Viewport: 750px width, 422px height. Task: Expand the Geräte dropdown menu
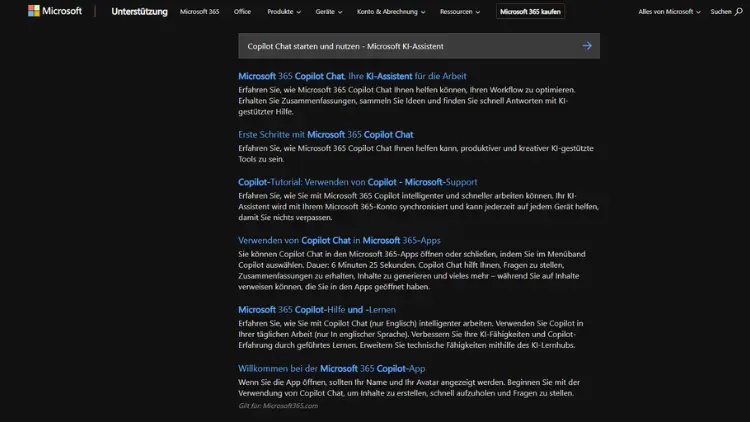coord(329,11)
